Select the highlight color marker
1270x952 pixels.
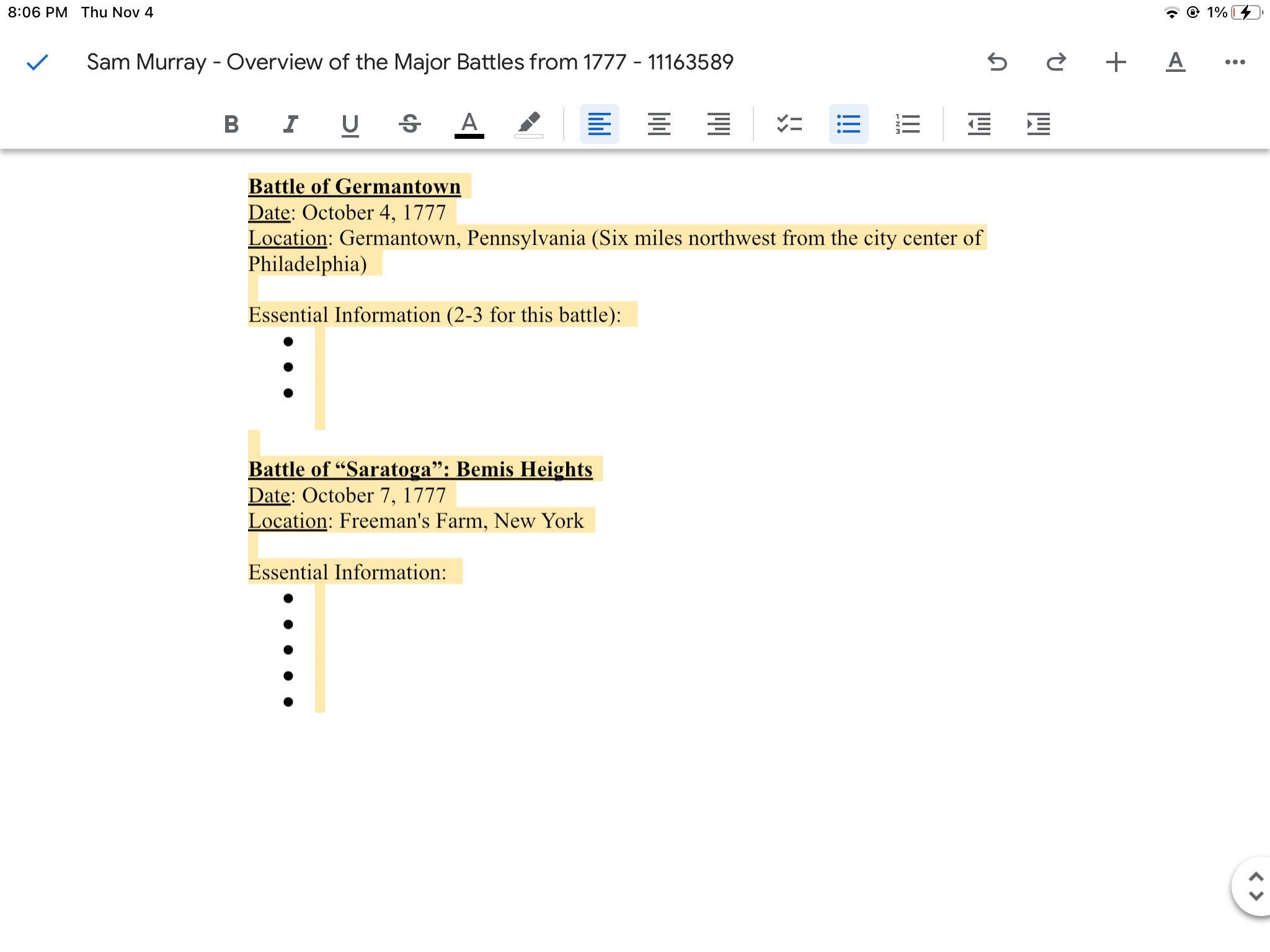528,124
